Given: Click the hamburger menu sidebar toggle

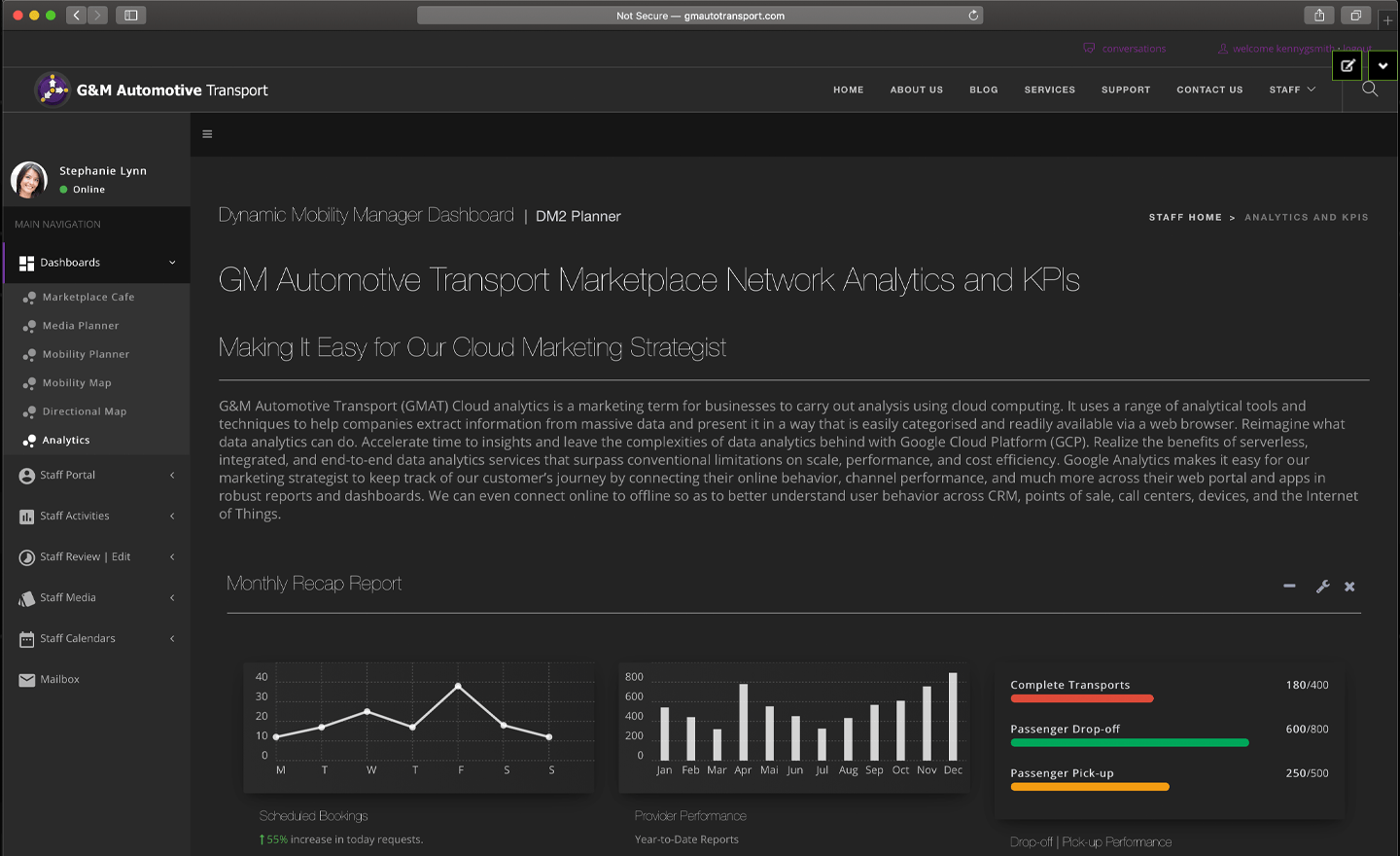Looking at the screenshot, I should coord(207,134).
